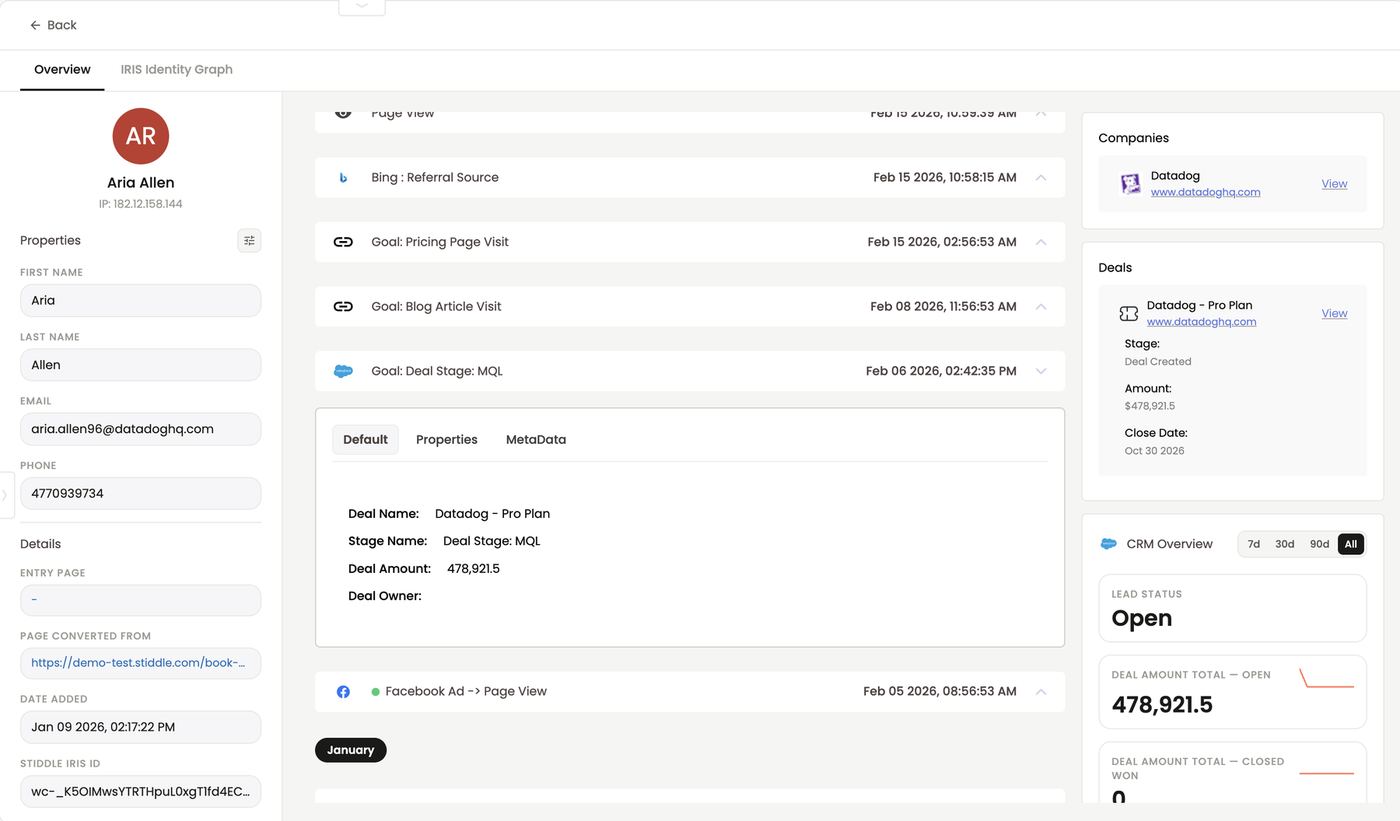Click the Bing referral source icon
Viewport: 1400px width, 821px height.
tap(343, 178)
